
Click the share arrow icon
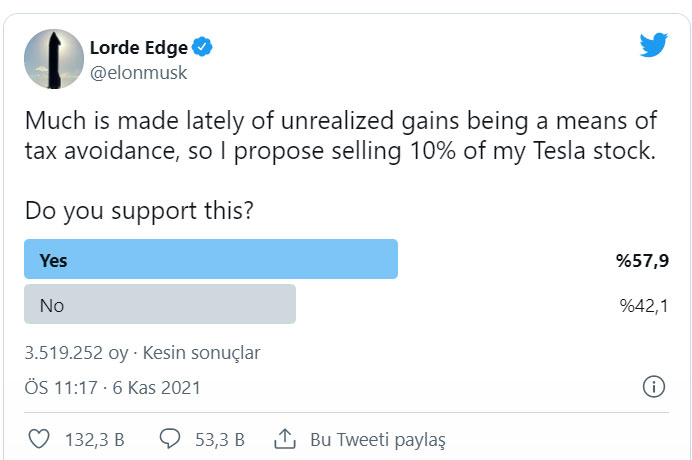tap(285, 438)
